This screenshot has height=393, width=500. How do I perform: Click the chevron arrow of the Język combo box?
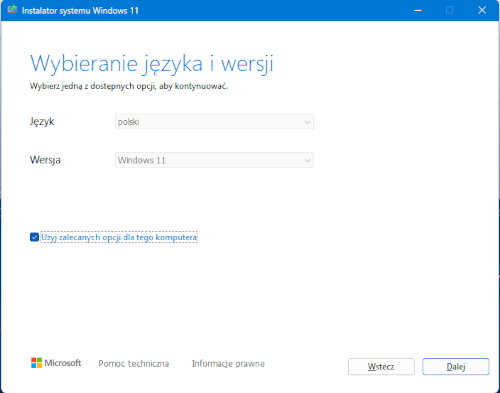[307, 122]
